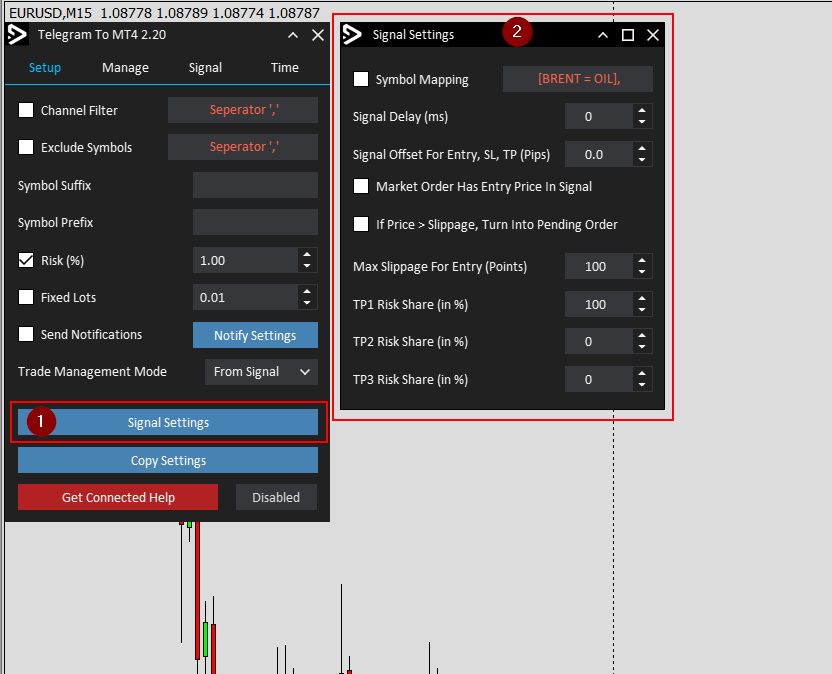
Task: Maximize the Signal Settings window
Action: click(628, 35)
